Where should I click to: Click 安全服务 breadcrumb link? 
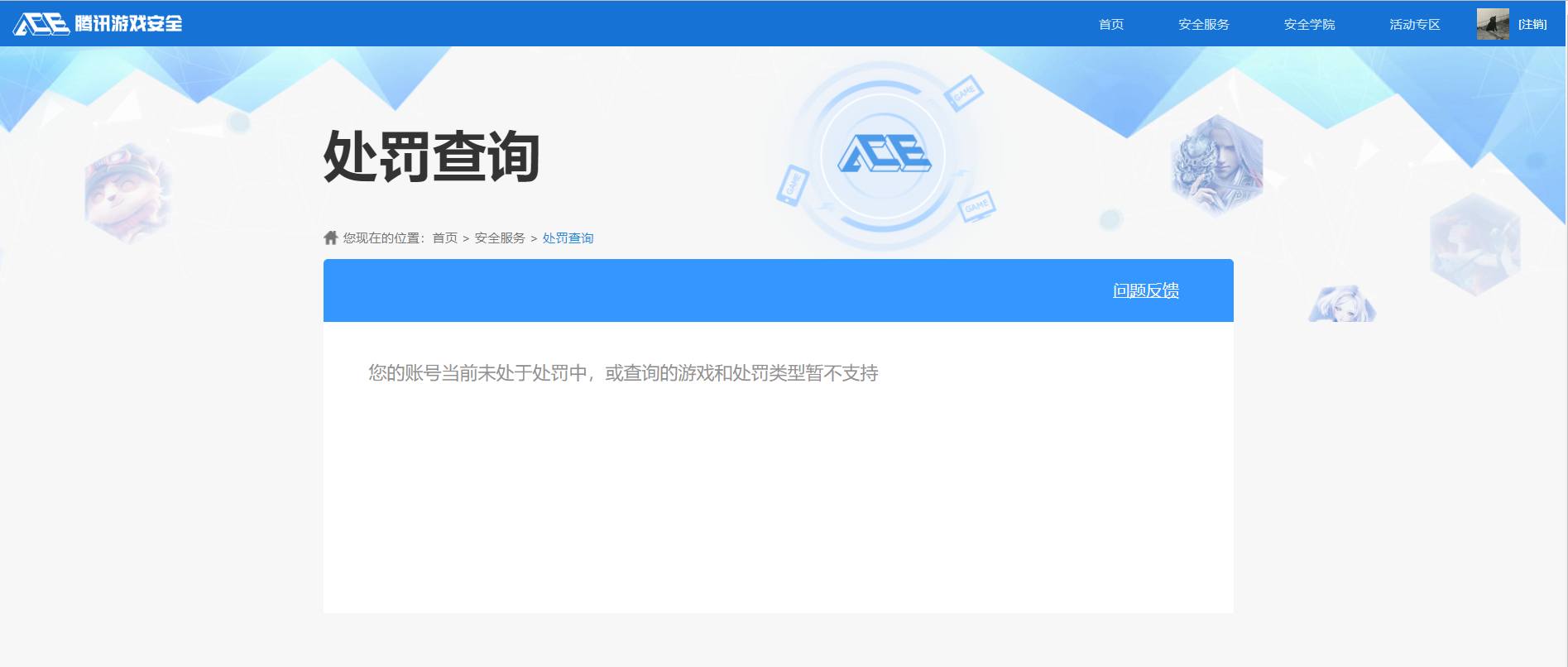coord(500,238)
